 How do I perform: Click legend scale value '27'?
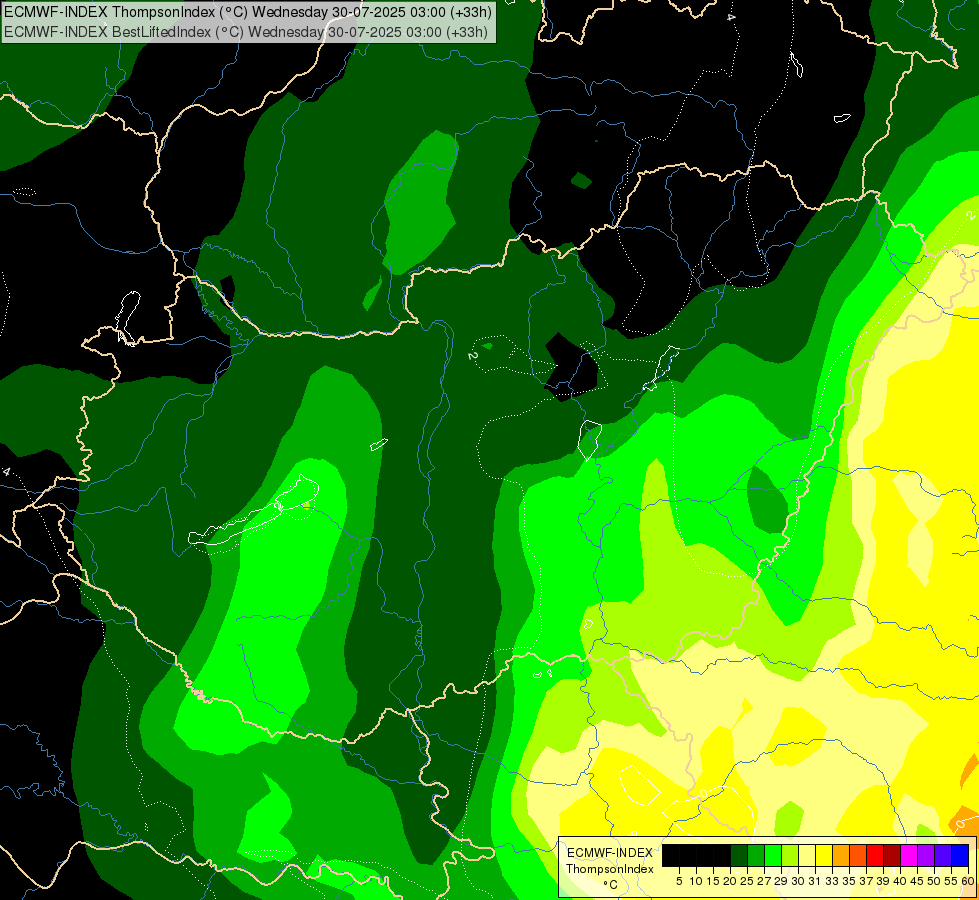tap(764, 881)
